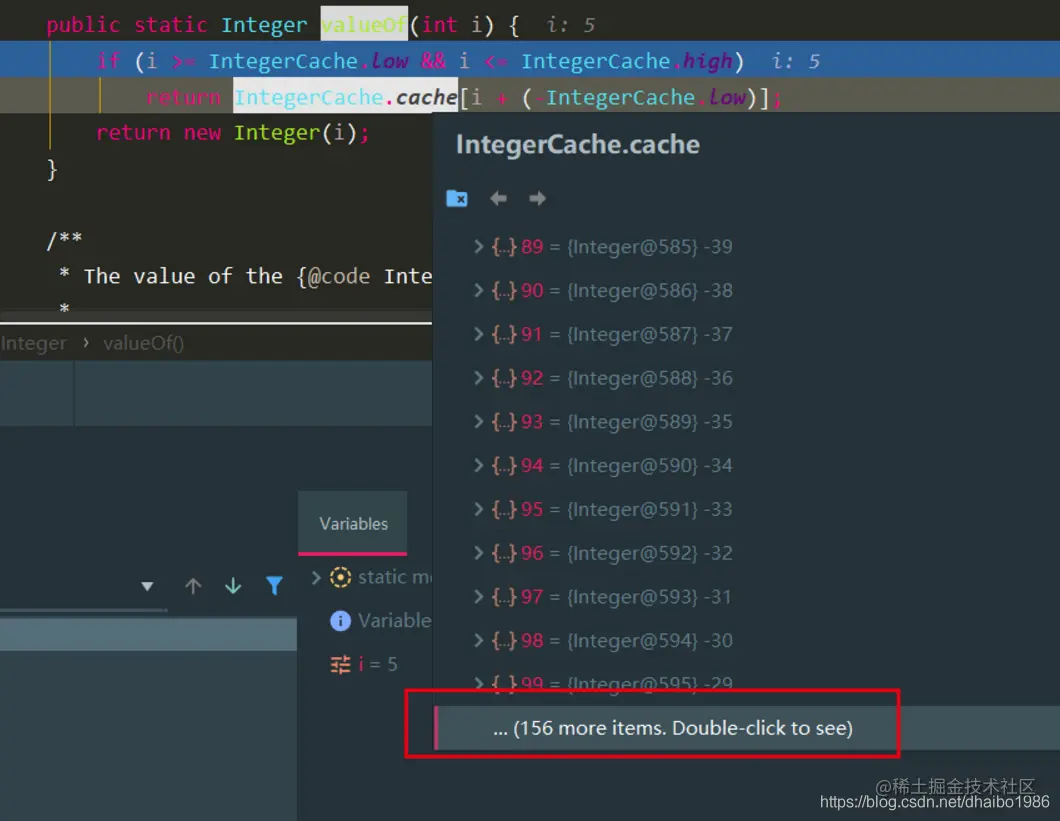The height and width of the screenshot is (821, 1060).
Task: Click the green down arrow in the frames toolbar
Action: 233,586
